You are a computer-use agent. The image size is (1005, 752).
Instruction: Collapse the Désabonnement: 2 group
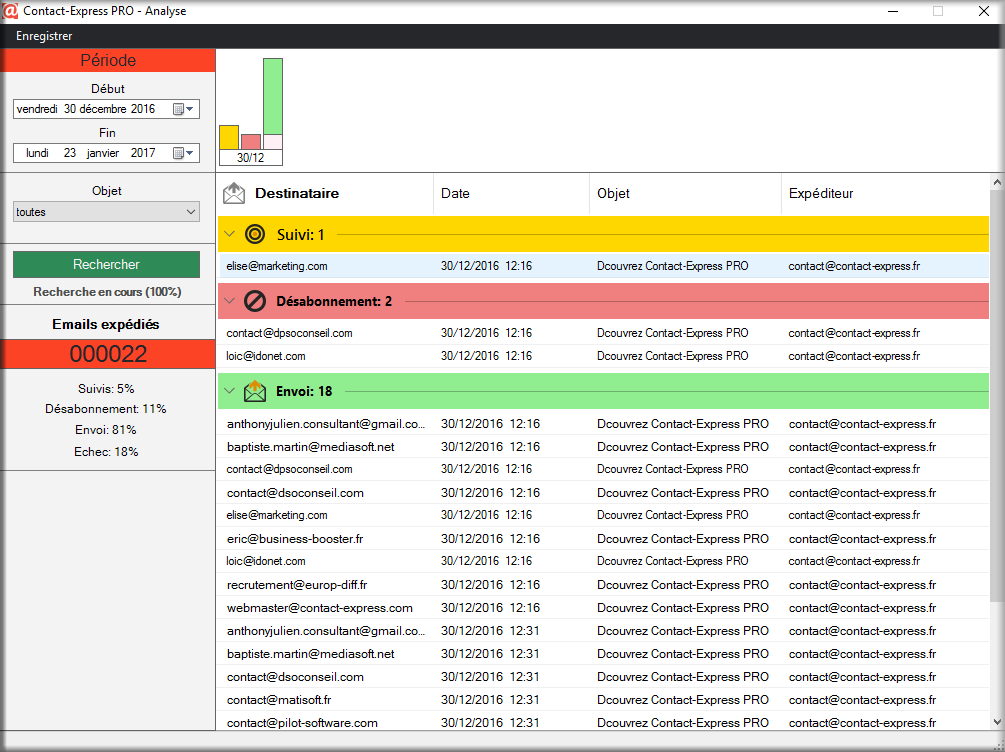pos(229,301)
